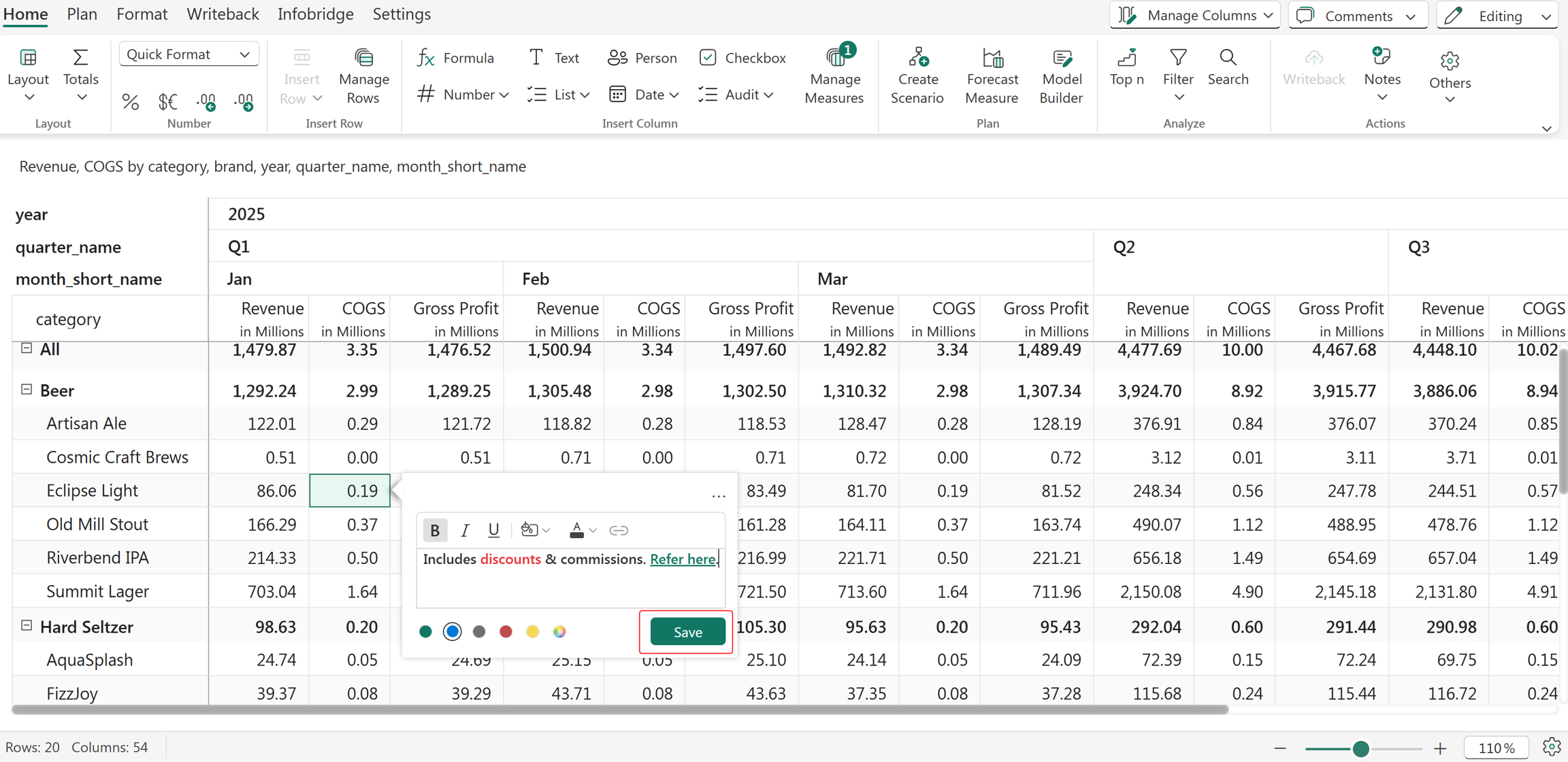Open Manage Measures
The height and width of the screenshot is (762, 1568).
coord(834,76)
